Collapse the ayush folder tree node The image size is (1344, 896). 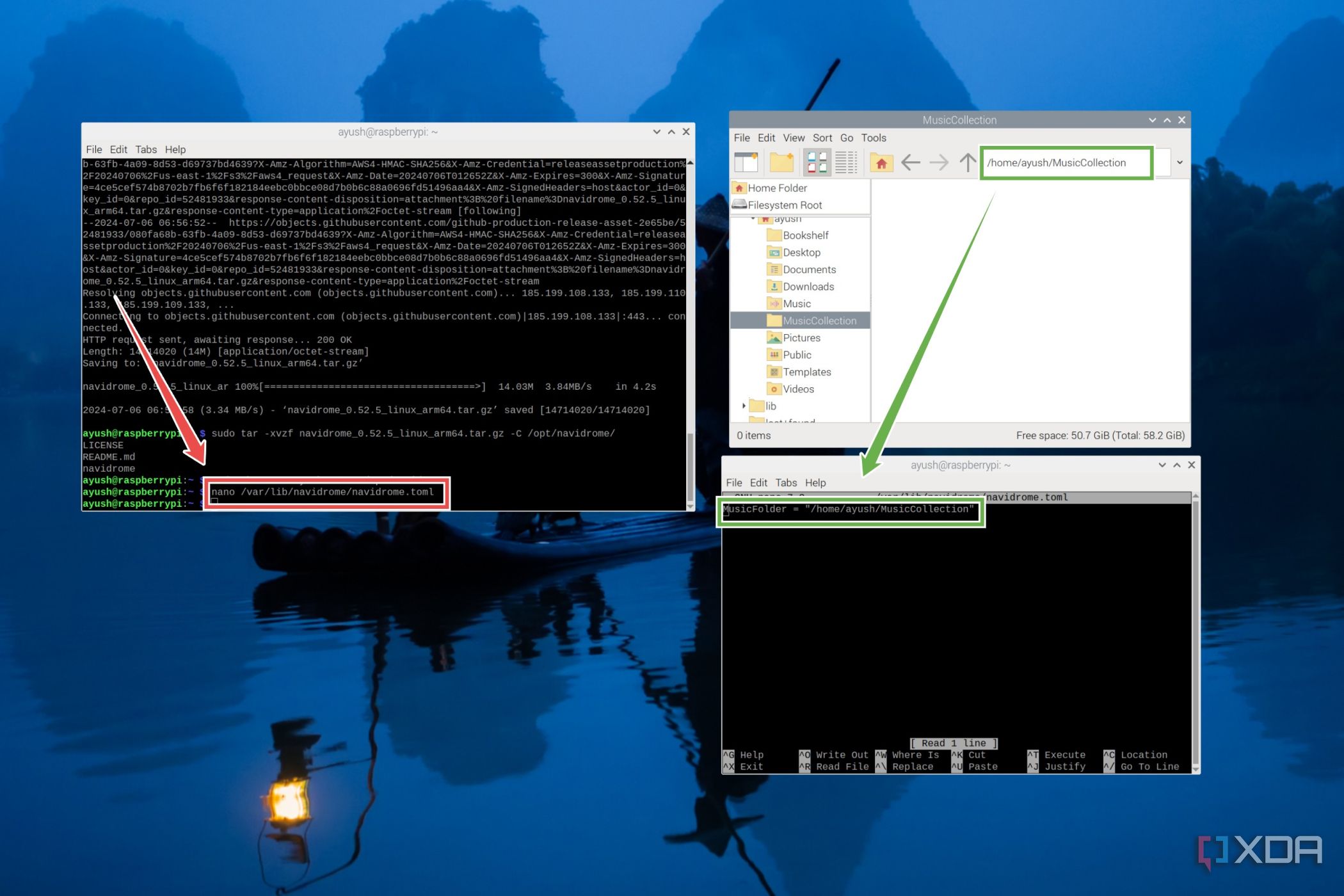tap(753, 219)
